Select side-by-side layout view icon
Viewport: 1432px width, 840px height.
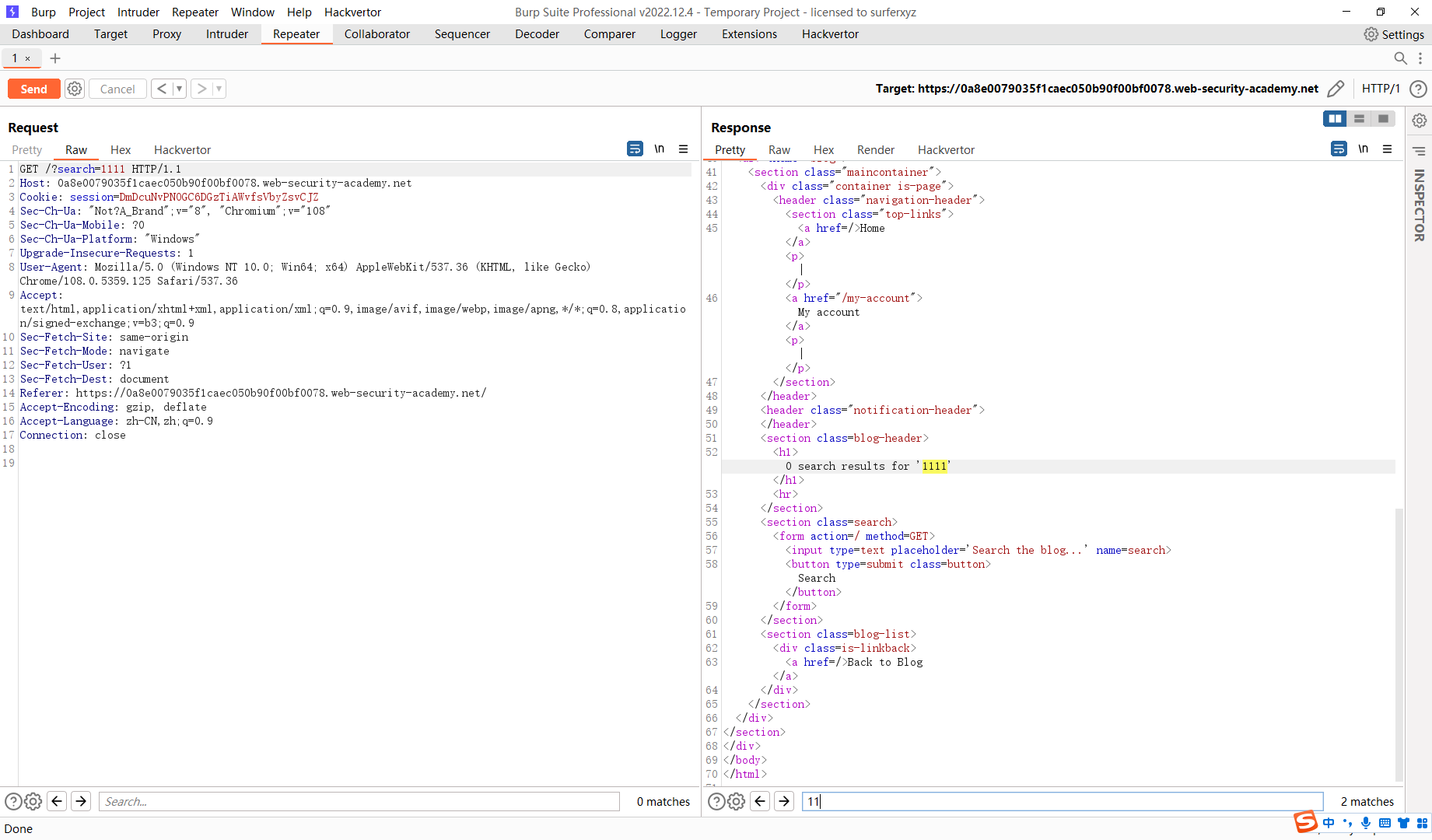(1335, 118)
